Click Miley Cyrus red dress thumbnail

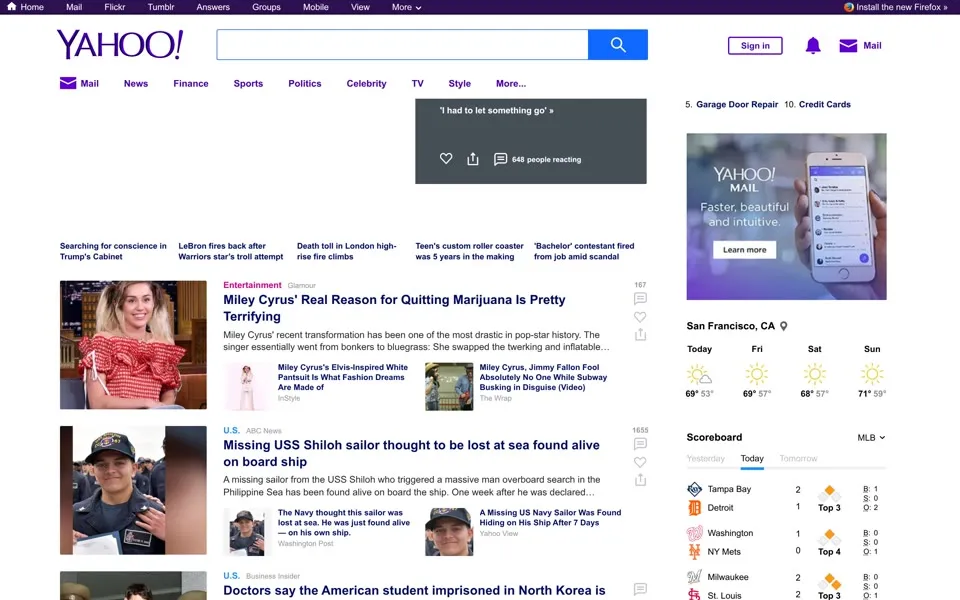pyautogui.click(x=133, y=345)
